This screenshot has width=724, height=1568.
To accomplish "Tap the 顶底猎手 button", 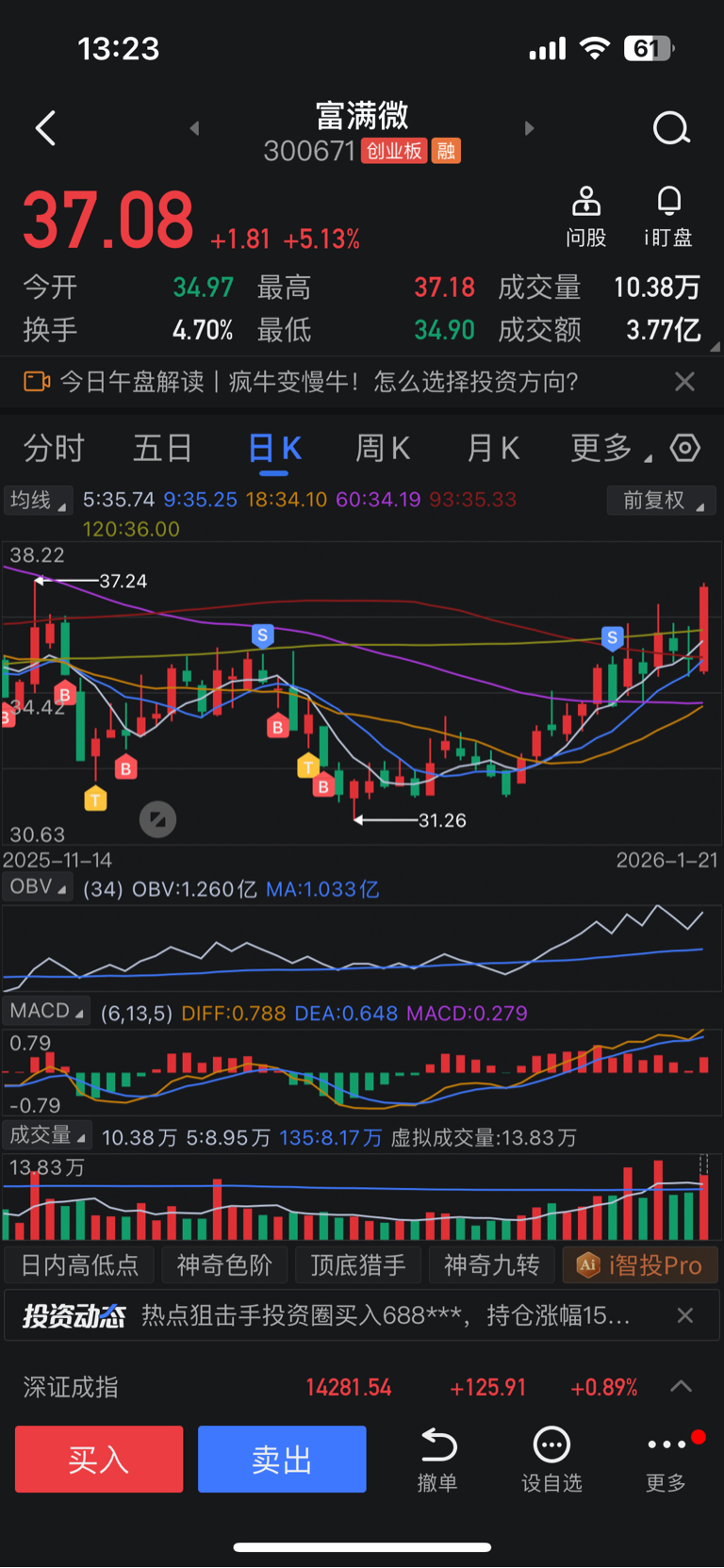I will click(358, 1264).
